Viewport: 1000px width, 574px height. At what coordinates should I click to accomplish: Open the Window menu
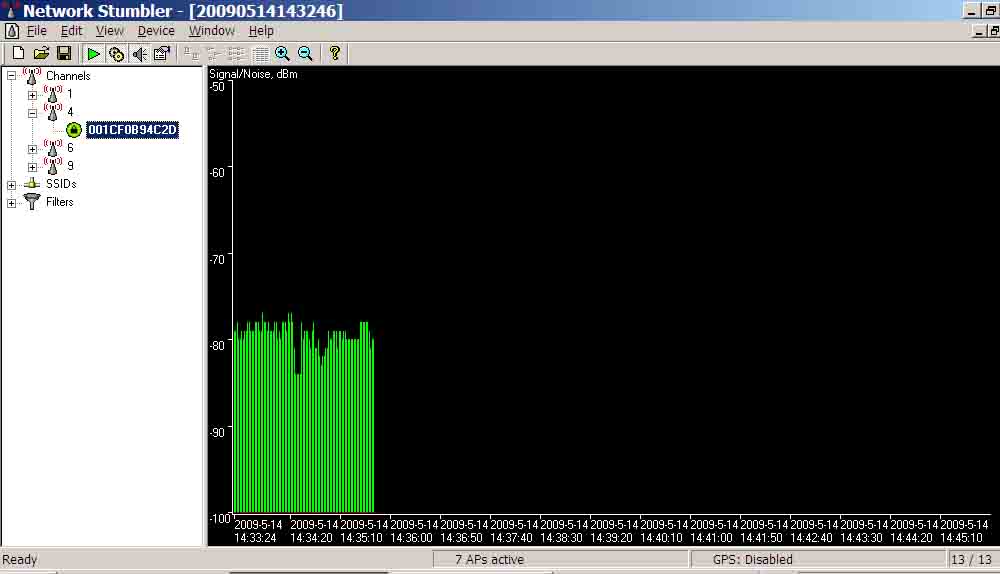[212, 31]
